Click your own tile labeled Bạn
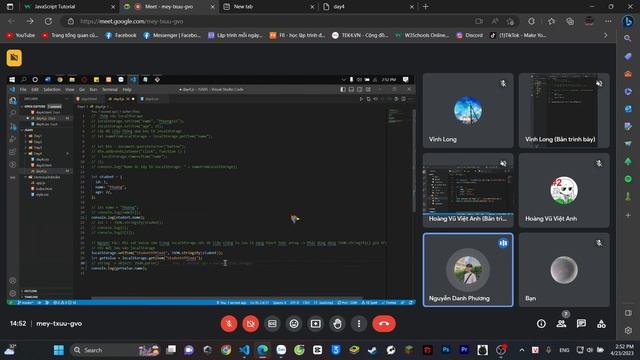Screen dimensions: 640x360 pos(564,270)
